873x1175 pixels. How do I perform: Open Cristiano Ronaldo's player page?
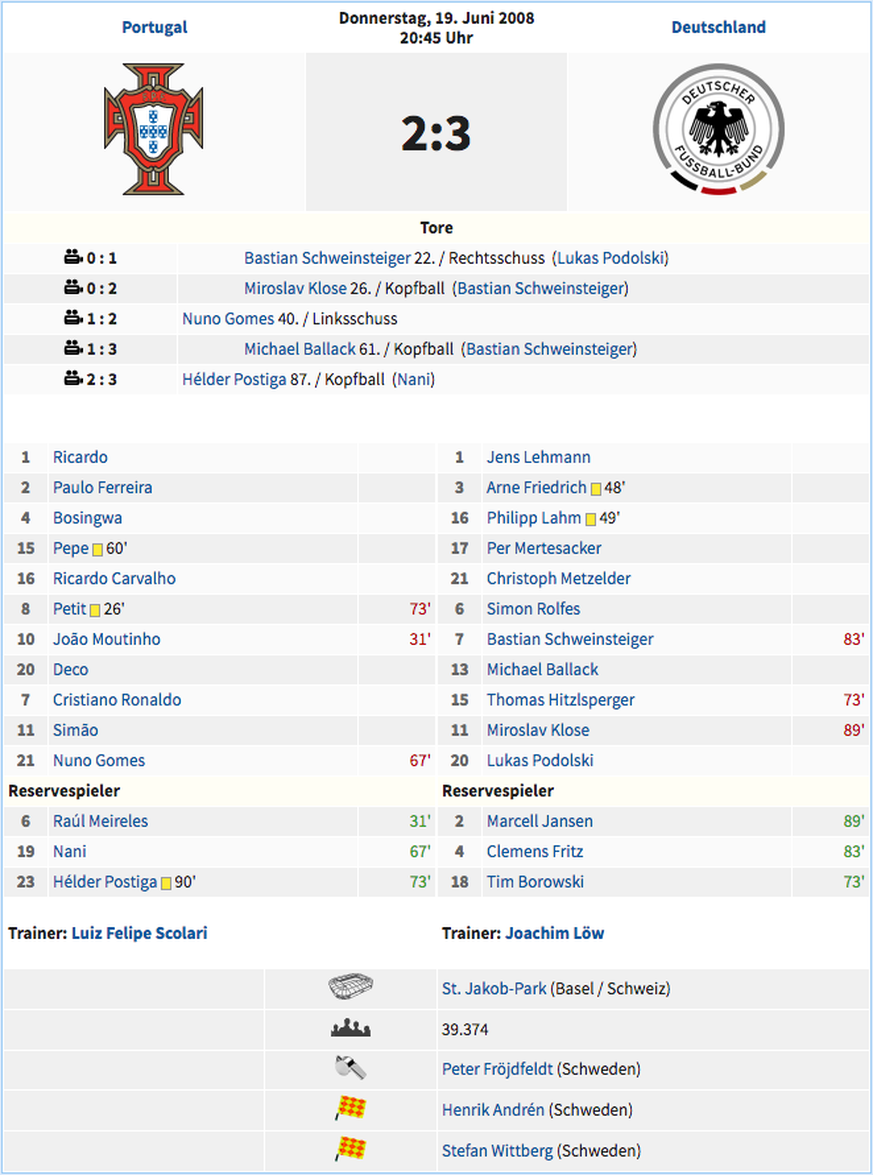point(117,700)
